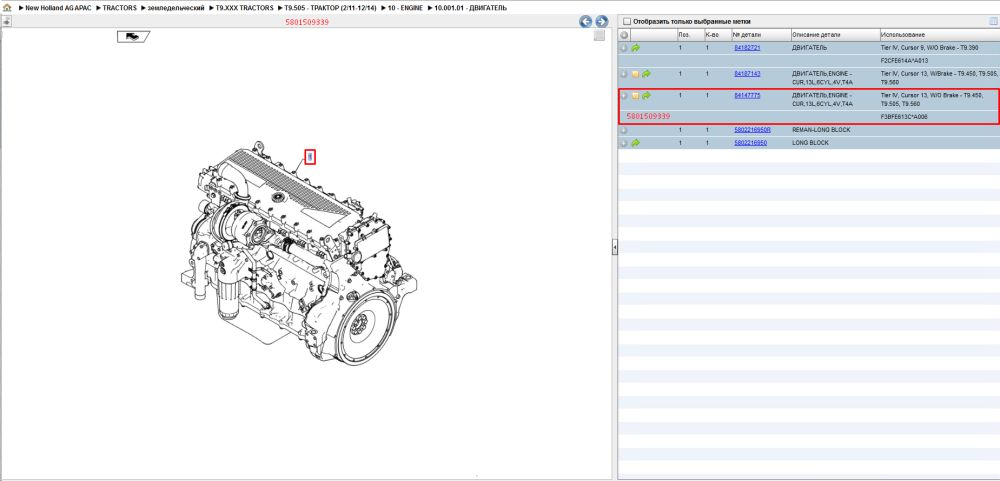Expand the REMAN-LONG BLOCK row

pyautogui.click(x=624, y=130)
